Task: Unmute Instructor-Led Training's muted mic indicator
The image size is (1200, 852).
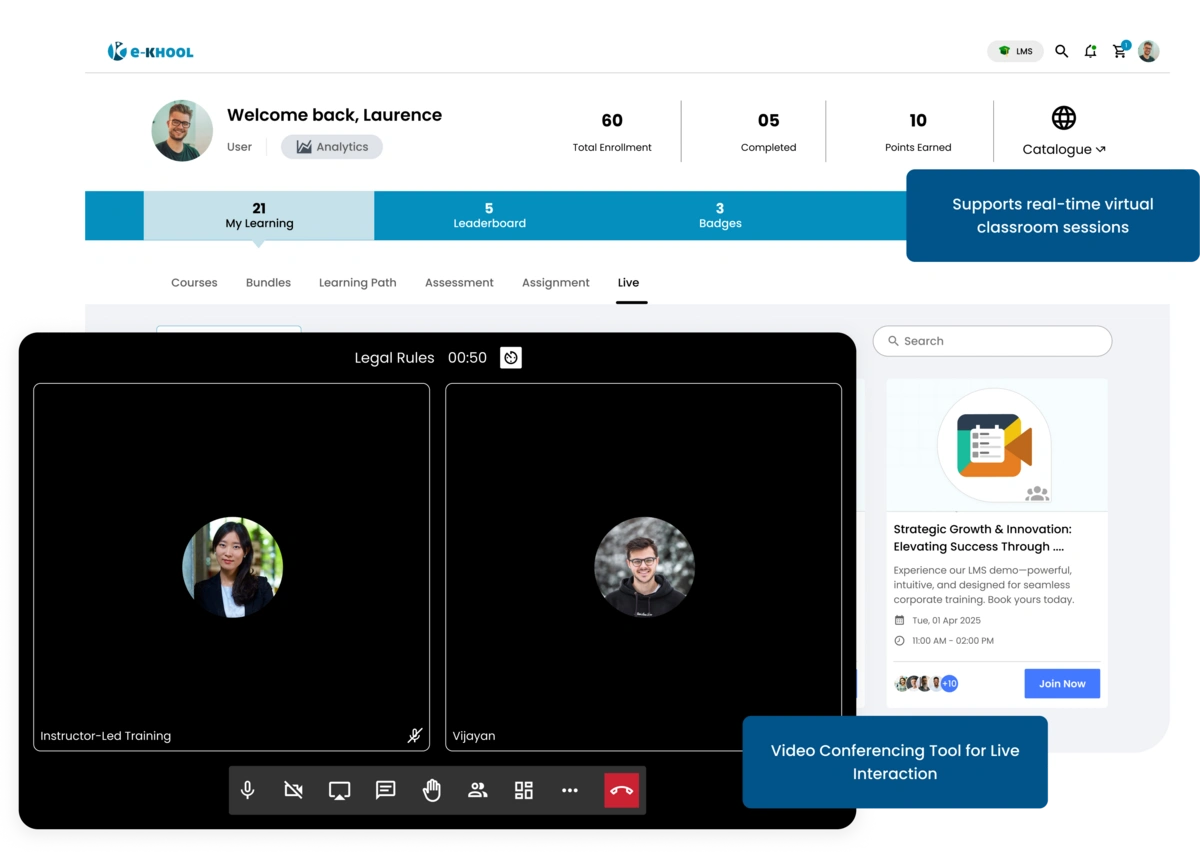Action: [x=414, y=735]
